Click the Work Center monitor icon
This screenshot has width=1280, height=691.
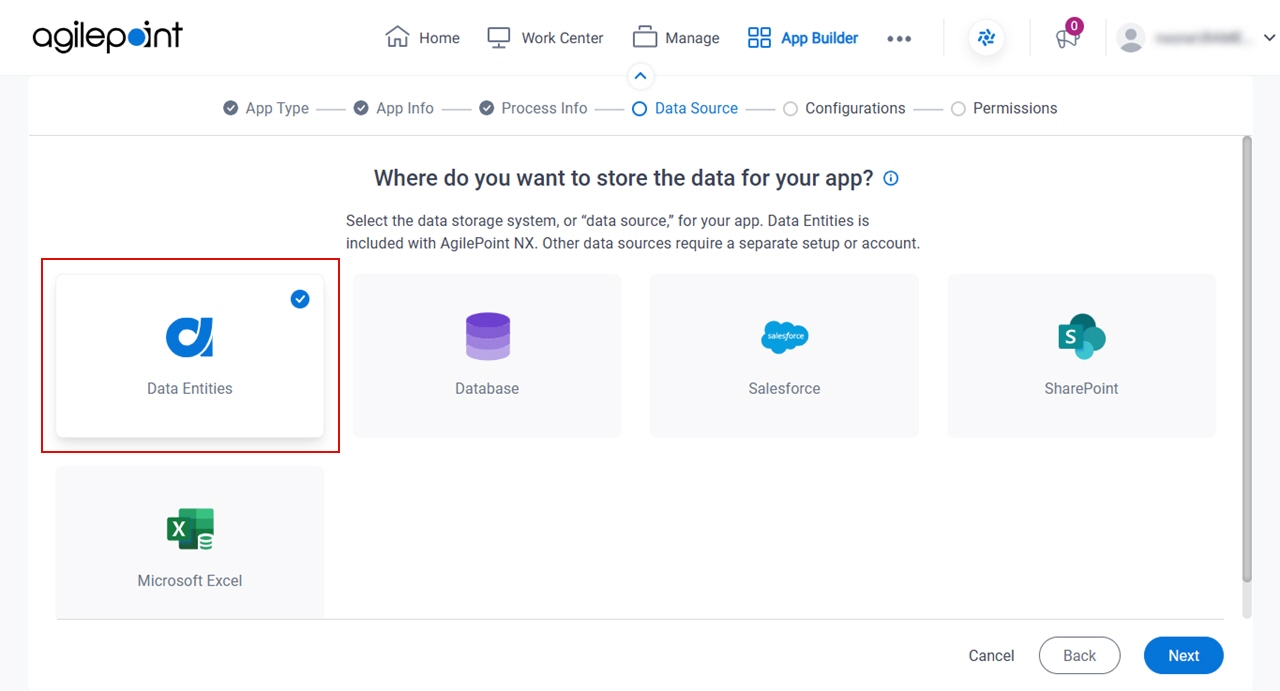pyautogui.click(x=499, y=37)
